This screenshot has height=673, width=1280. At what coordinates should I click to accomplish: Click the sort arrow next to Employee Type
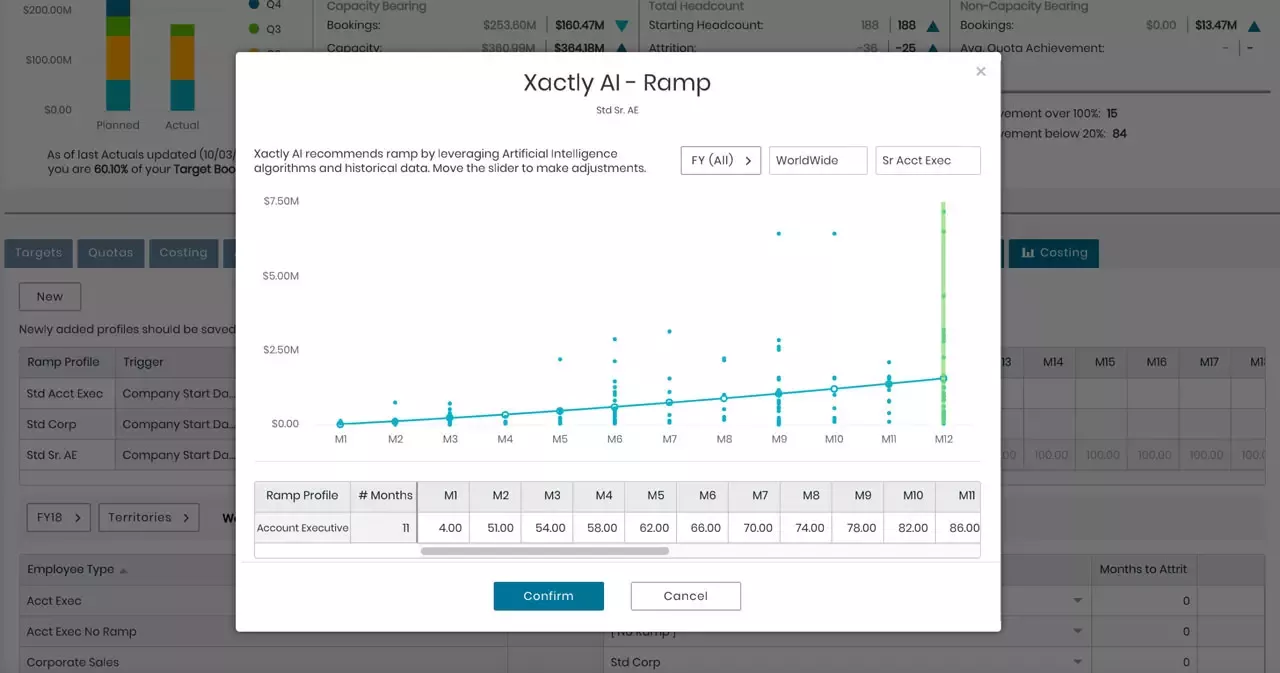[124, 571]
